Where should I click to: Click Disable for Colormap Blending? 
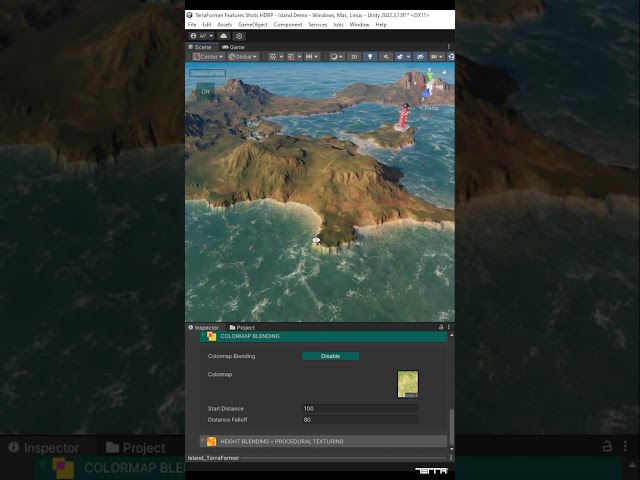[331, 356]
